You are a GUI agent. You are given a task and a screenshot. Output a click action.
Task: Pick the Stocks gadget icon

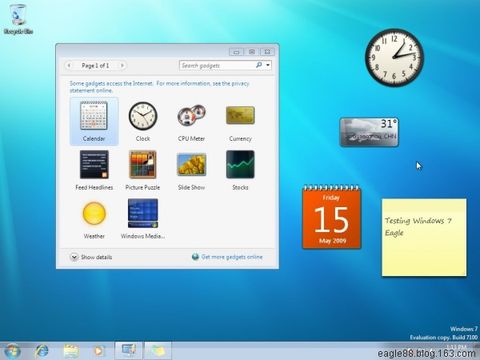pyautogui.click(x=240, y=164)
